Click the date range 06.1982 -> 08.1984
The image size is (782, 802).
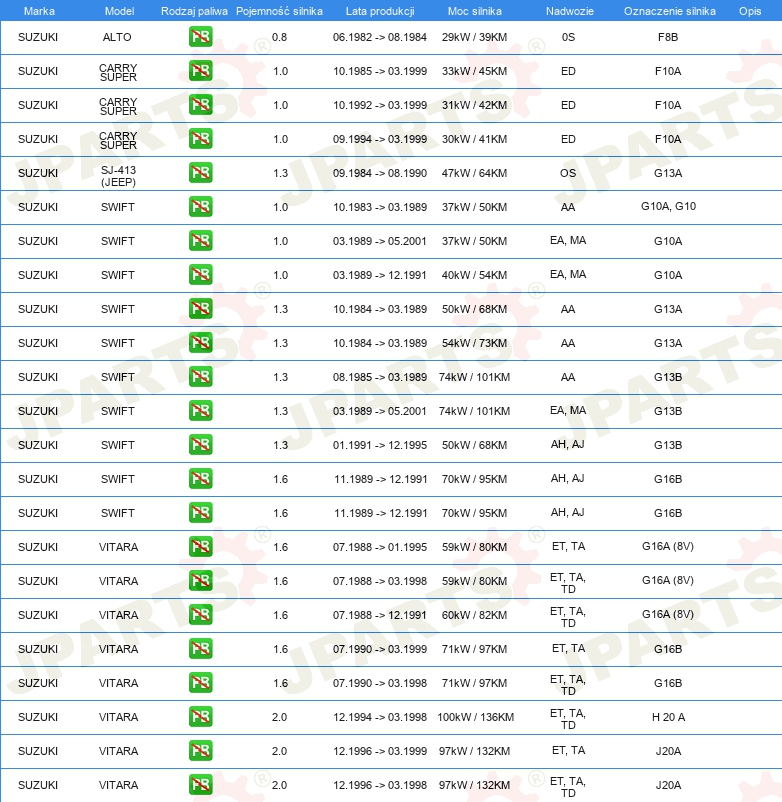tap(379, 37)
